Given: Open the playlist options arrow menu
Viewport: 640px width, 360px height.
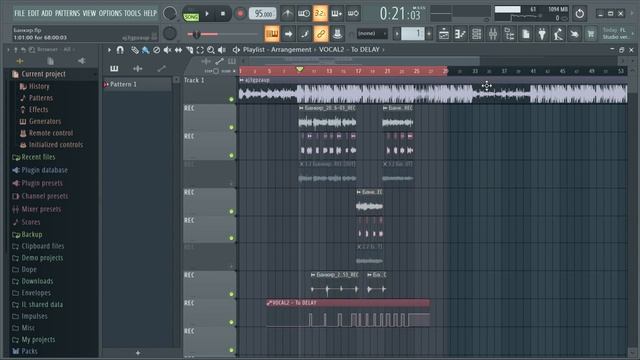Looking at the screenshot, I should [109, 50].
